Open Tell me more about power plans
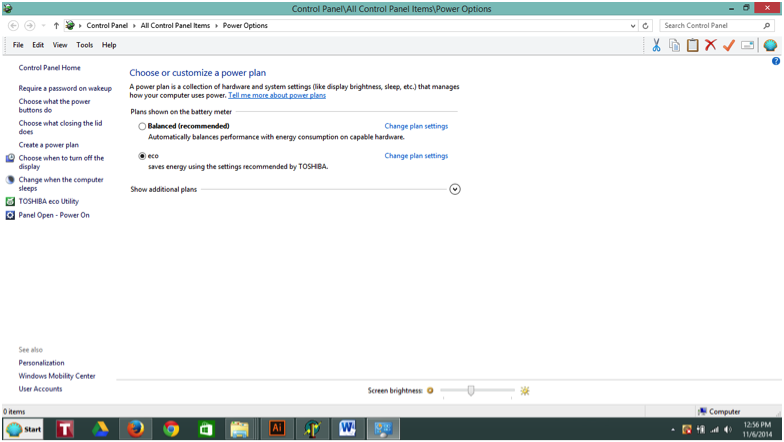Viewport: 784px width, 442px height. [x=277, y=96]
